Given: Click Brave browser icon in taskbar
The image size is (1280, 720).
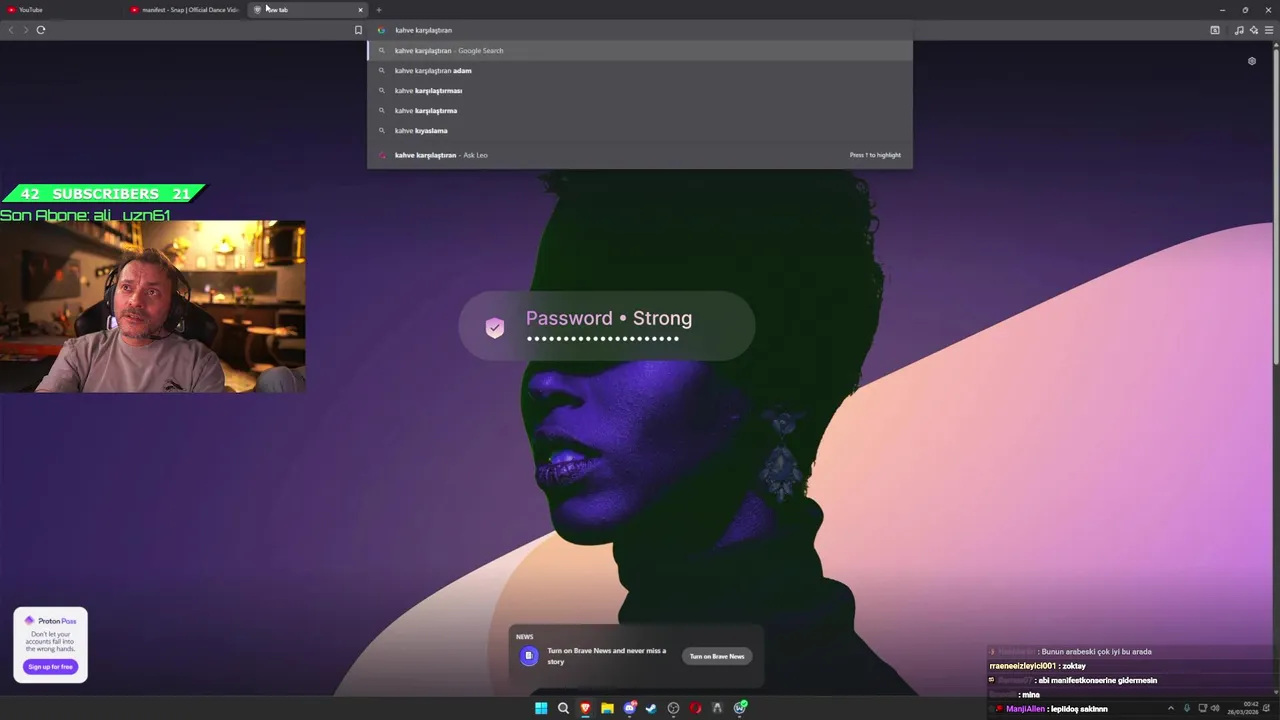Looking at the screenshot, I should 585,708.
